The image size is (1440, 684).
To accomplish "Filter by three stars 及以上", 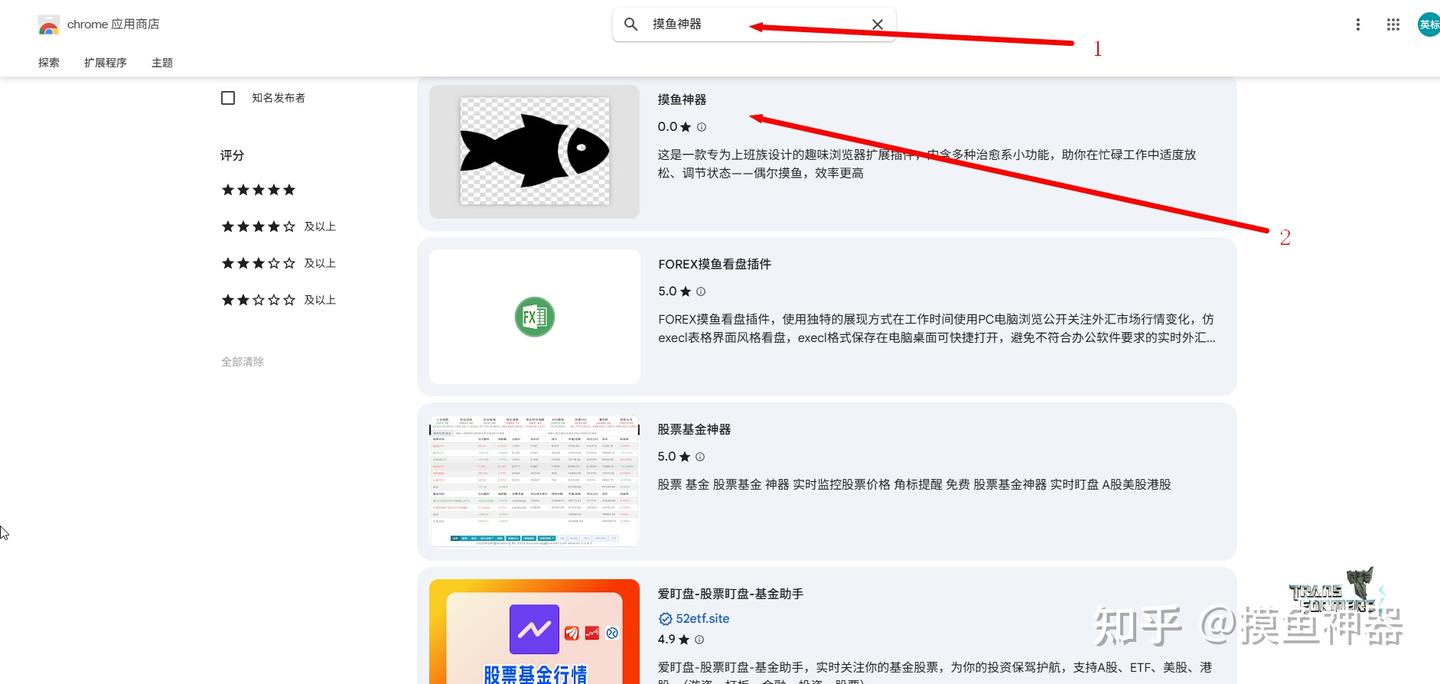I will [278, 263].
